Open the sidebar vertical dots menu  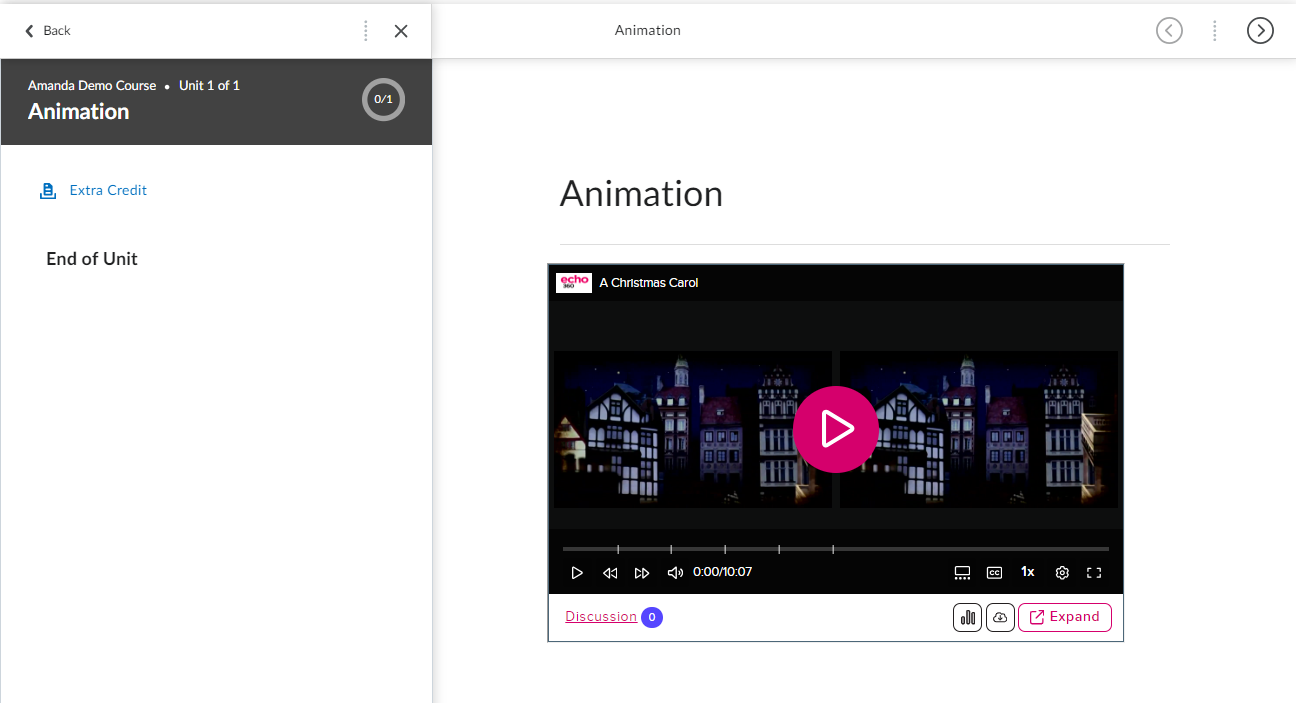(x=366, y=31)
